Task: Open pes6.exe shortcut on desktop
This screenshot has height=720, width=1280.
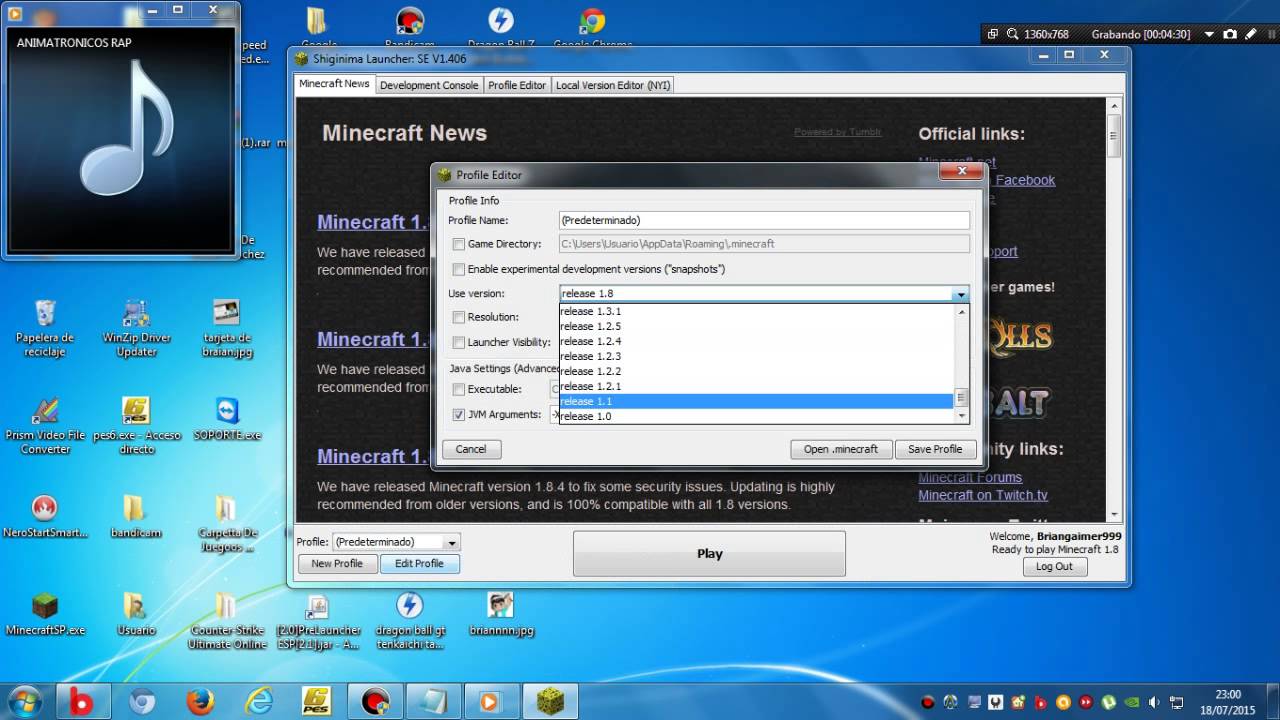Action: pyautogui.click(x=137, y=426)
